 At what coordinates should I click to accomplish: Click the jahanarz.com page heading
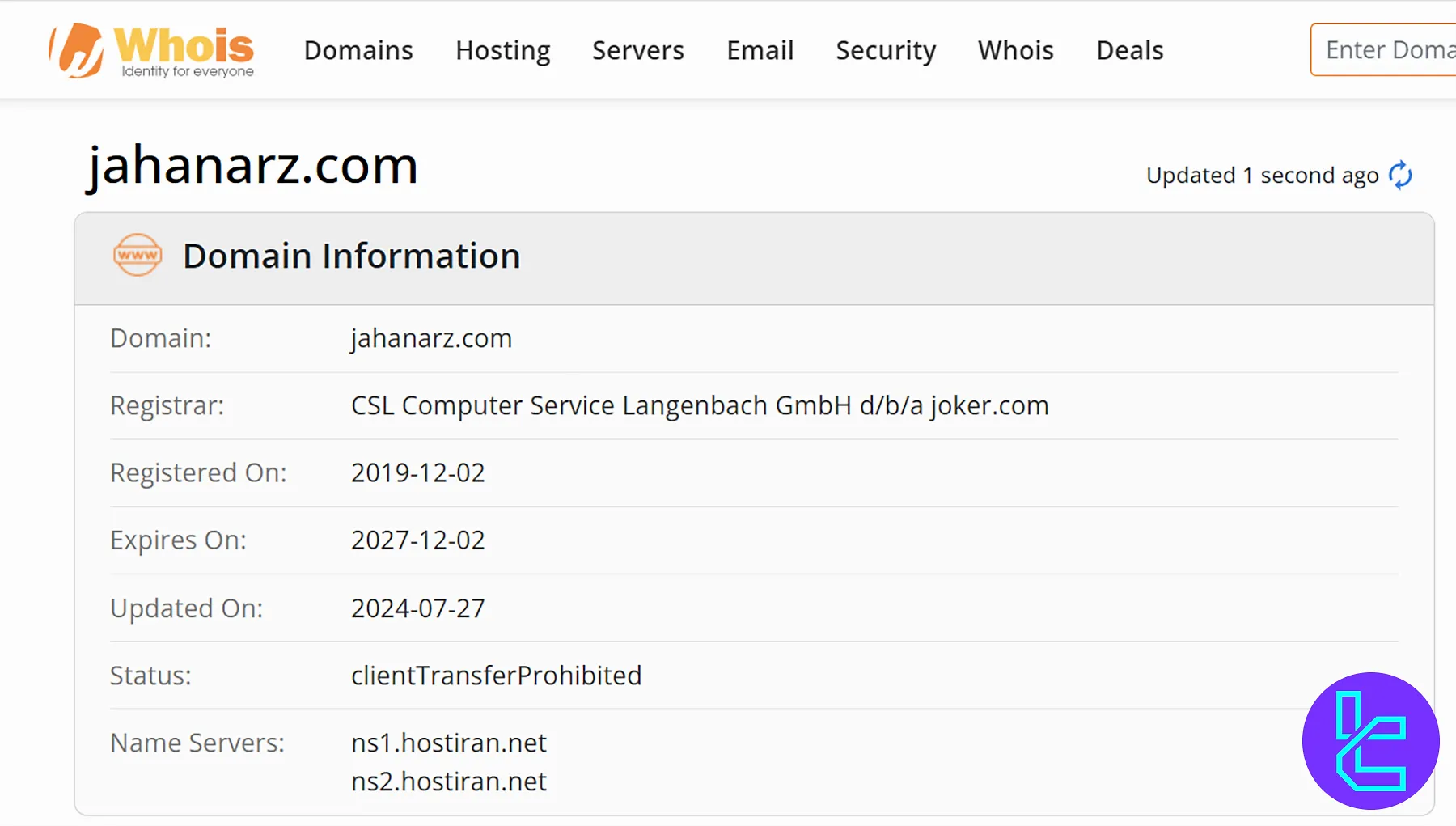pos(252,166)
